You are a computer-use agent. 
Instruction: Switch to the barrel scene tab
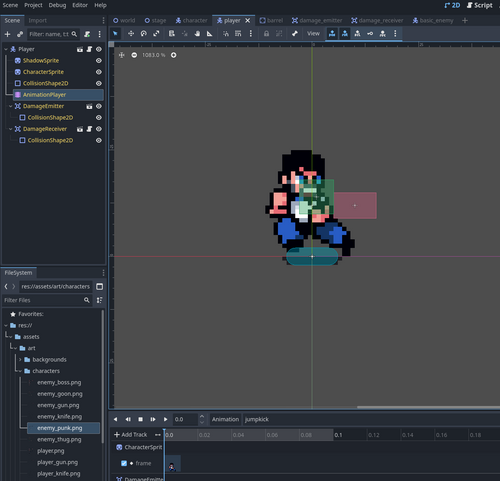tap(271, 21)
